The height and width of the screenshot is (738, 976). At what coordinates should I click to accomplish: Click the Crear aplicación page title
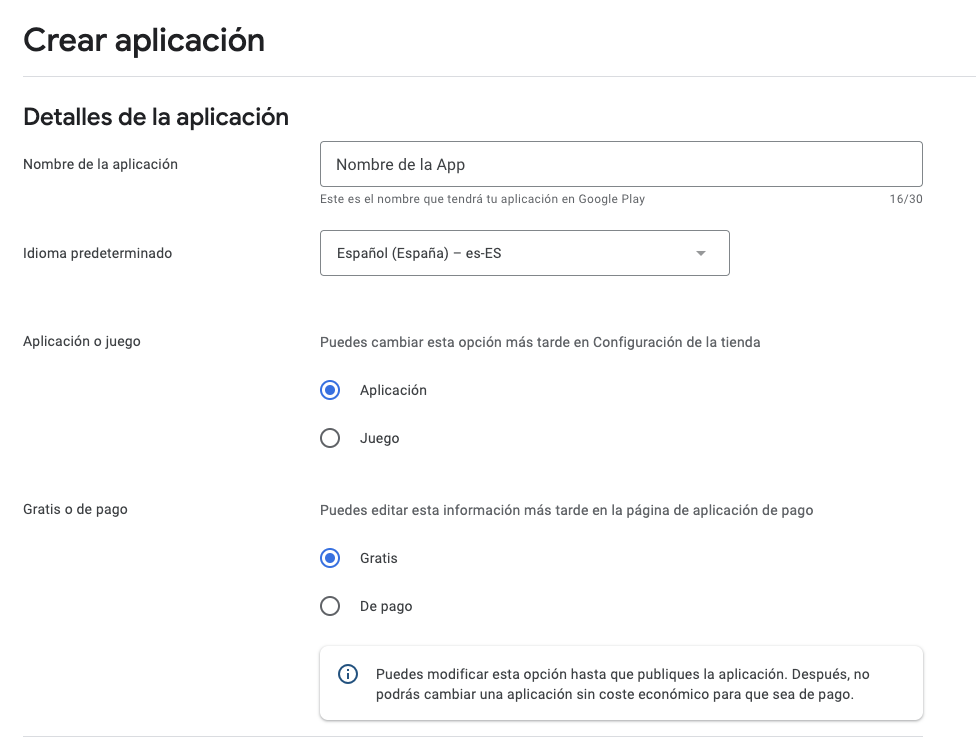(144, 40)
